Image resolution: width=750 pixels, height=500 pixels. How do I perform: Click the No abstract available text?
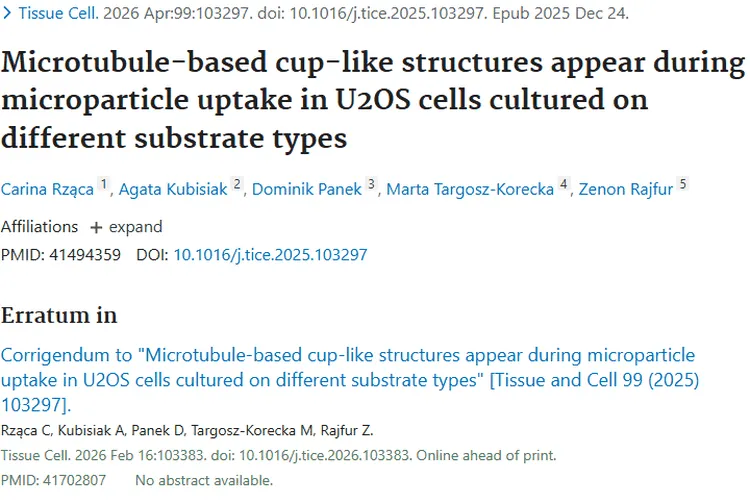coord(204,481)
